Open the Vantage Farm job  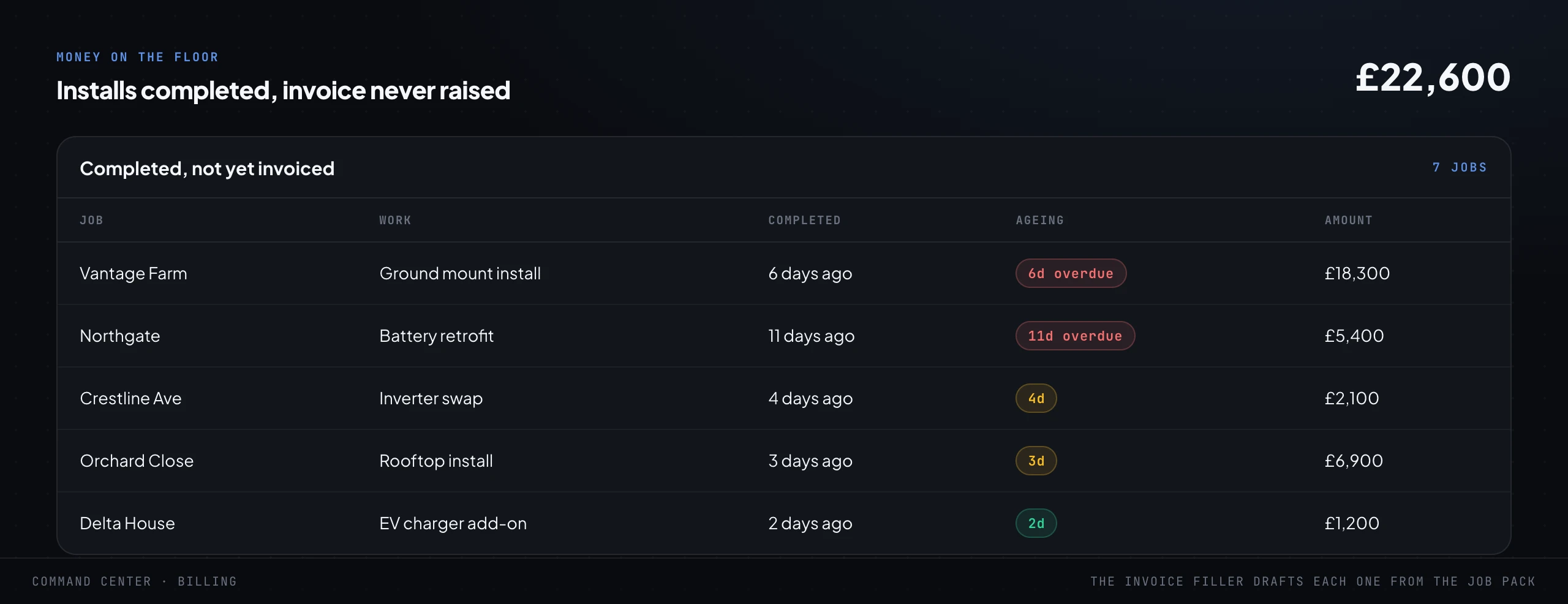point(783,273)
